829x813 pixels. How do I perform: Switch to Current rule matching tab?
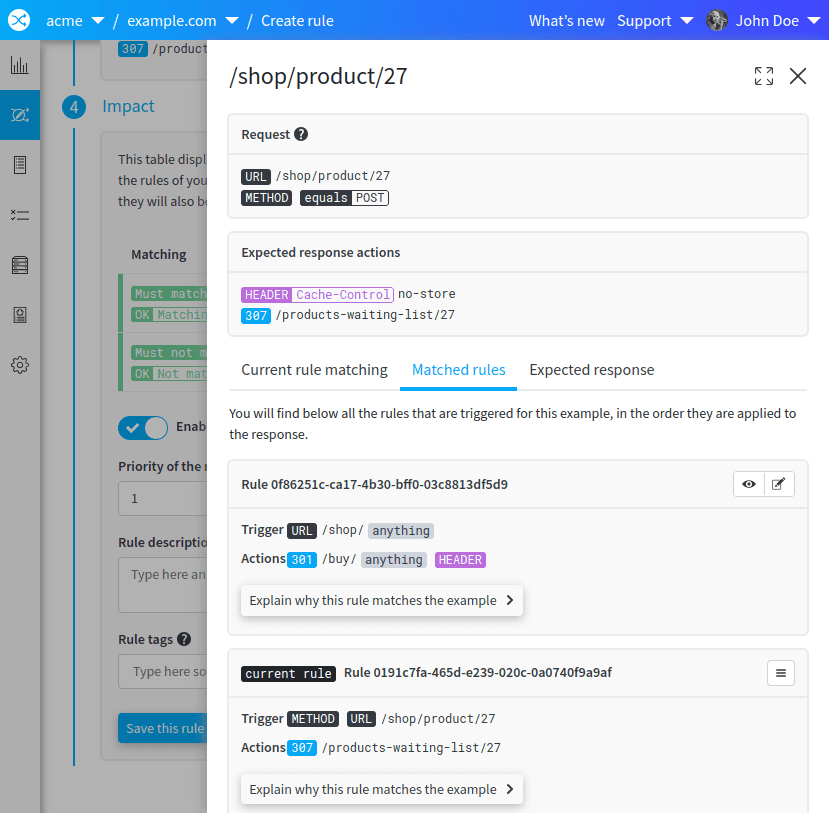(314, 369)
